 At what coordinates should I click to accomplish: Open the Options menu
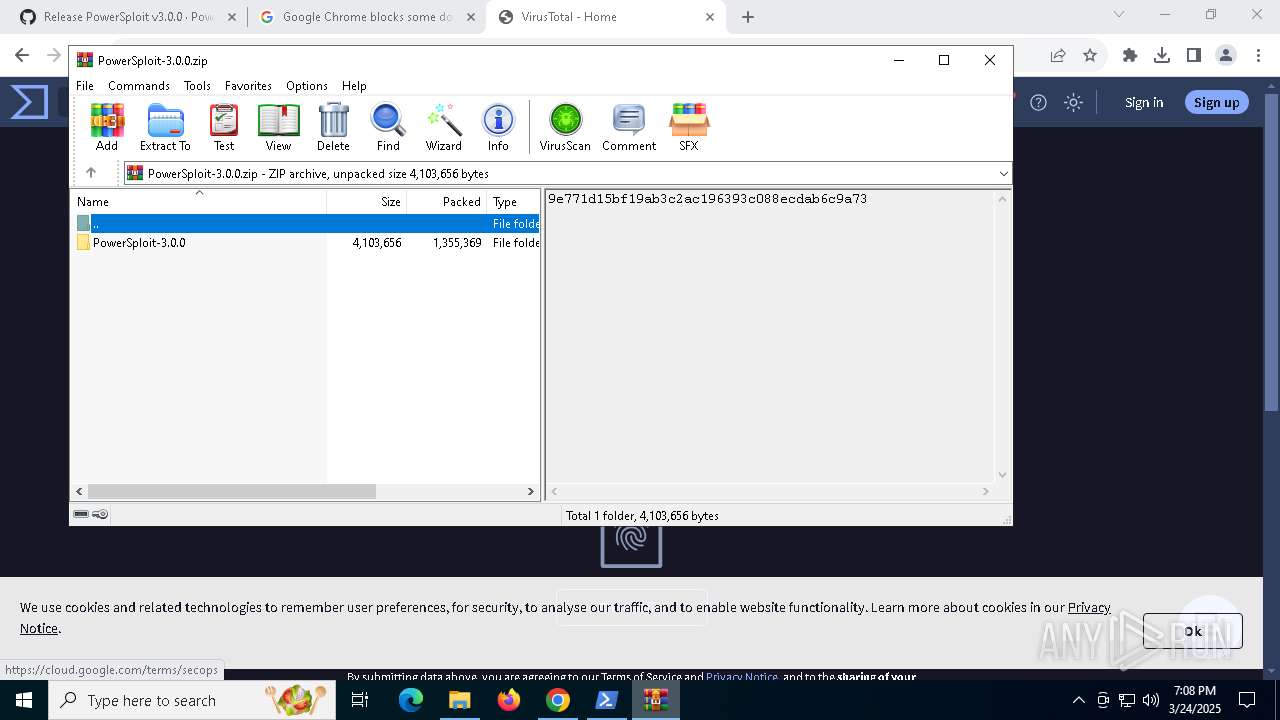pyautogui.click(x=307, y=86)
